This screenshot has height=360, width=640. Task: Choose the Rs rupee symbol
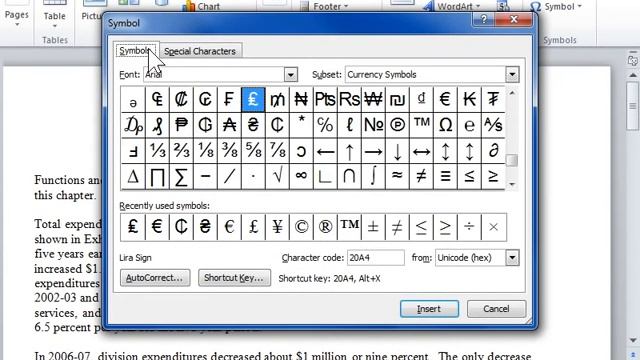point(349,99)
